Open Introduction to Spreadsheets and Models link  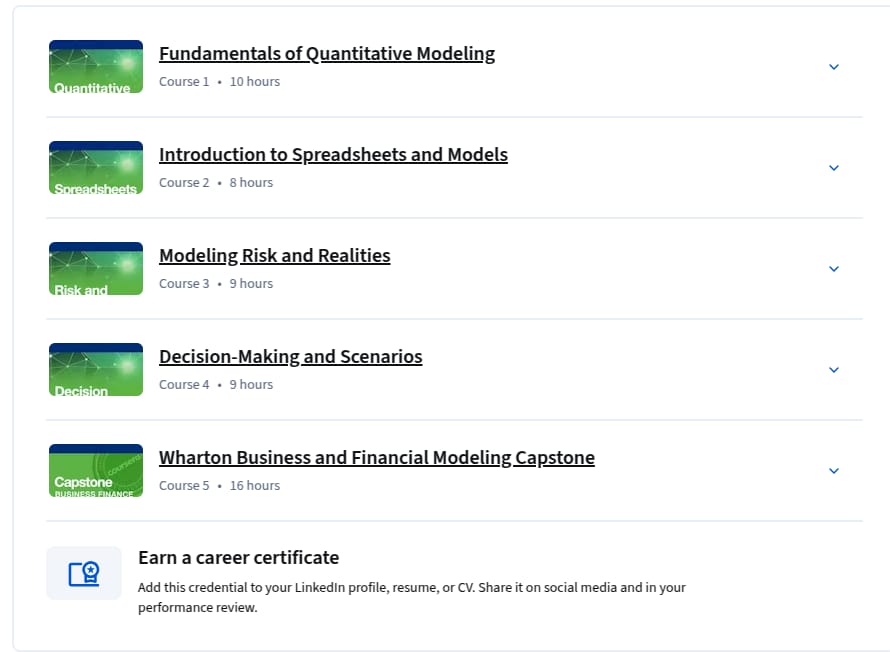click(333, 154)
